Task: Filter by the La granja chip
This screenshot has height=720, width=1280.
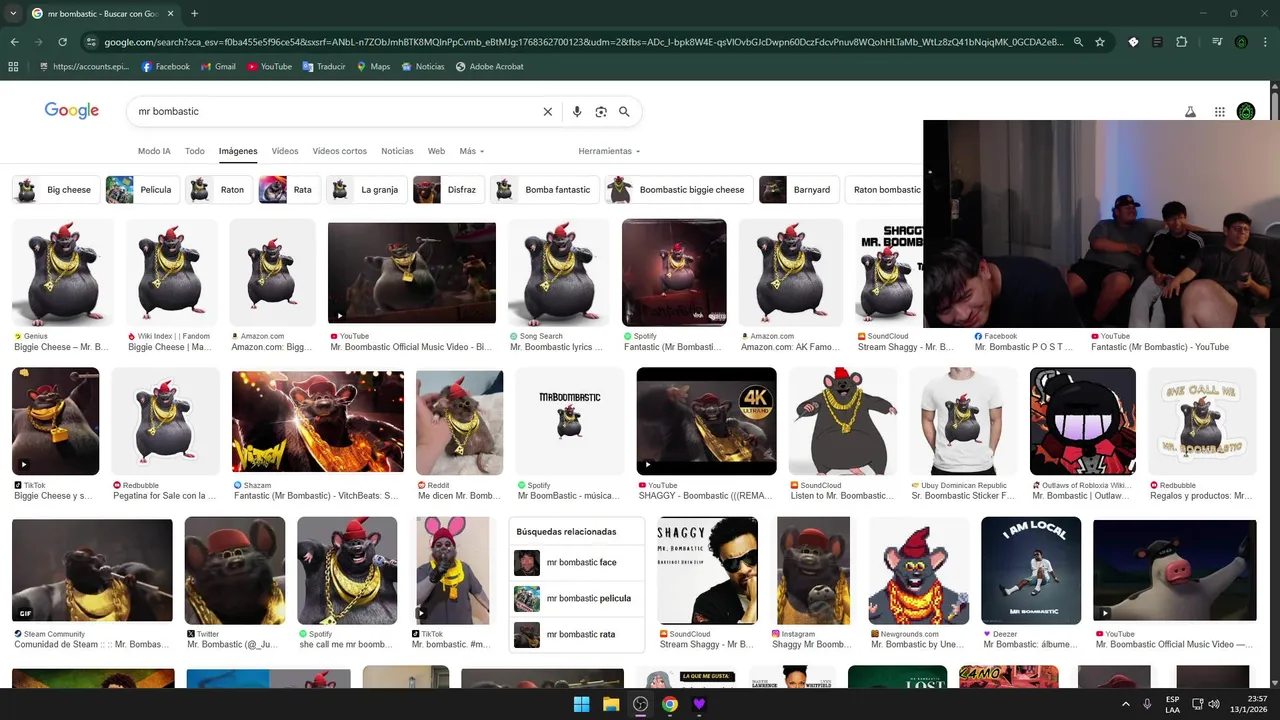Action: (x=367, y=190)
